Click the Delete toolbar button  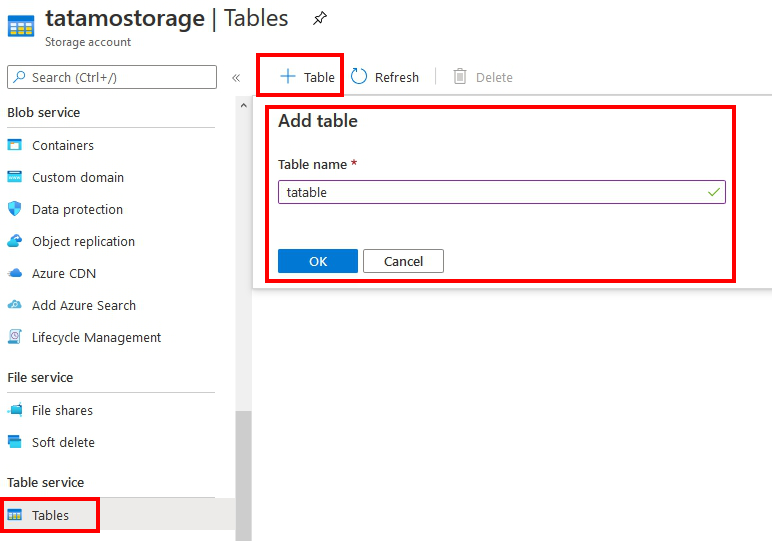tap(482, 77)
